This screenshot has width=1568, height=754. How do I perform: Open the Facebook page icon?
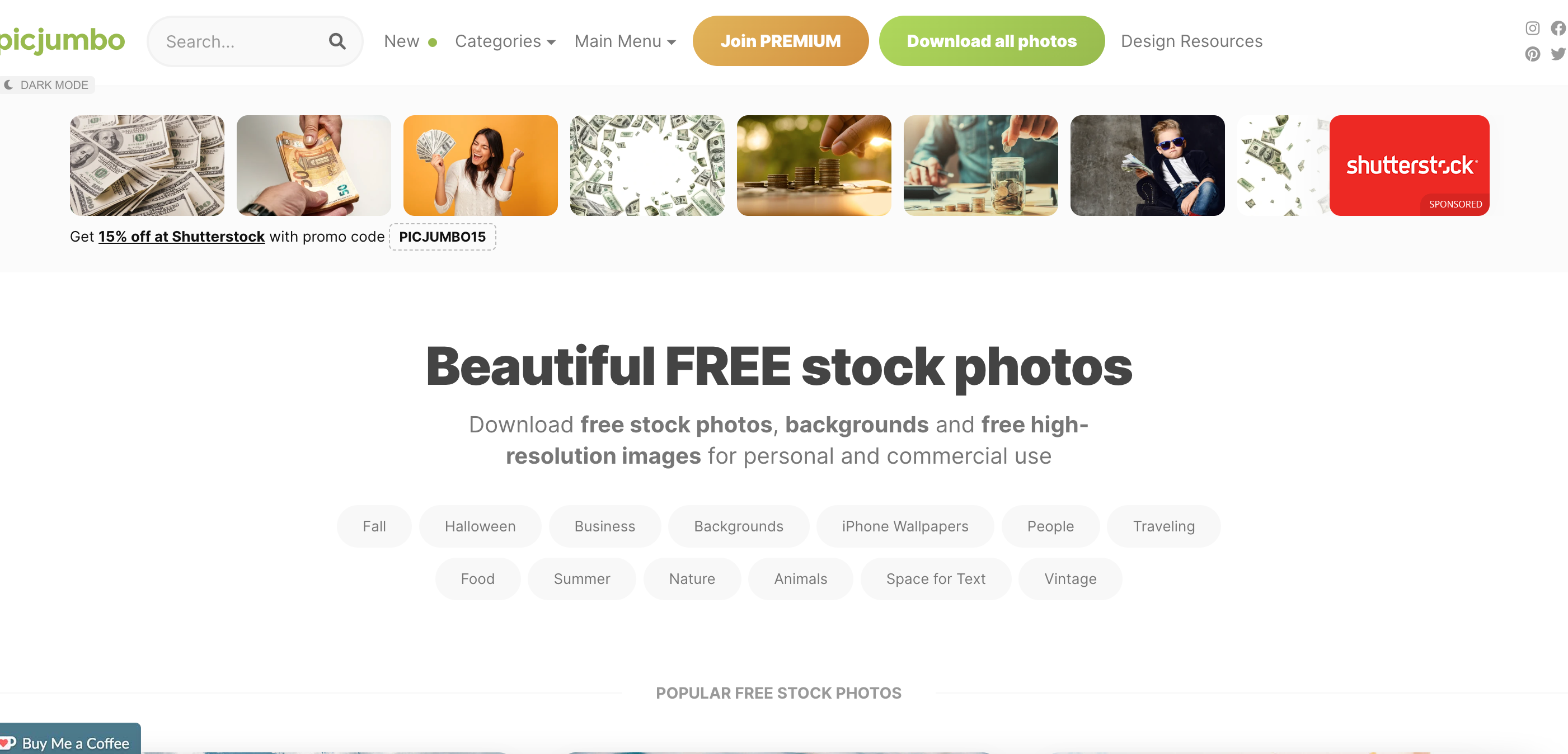1558,28
